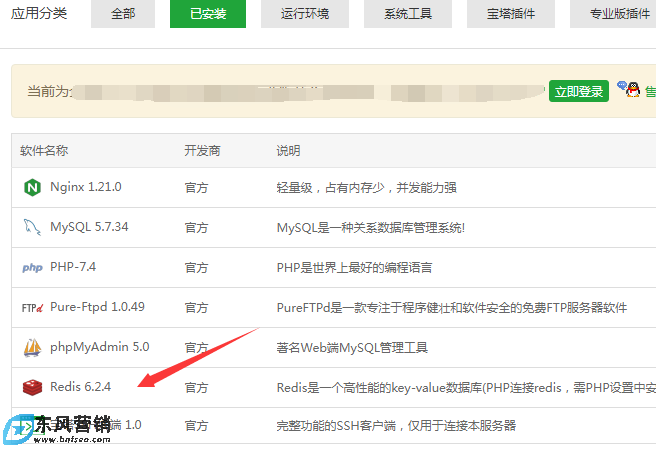Click the 开发商 column header
Image resolution: width=656 pixels, height=452 pixels.
pos(202,150)
